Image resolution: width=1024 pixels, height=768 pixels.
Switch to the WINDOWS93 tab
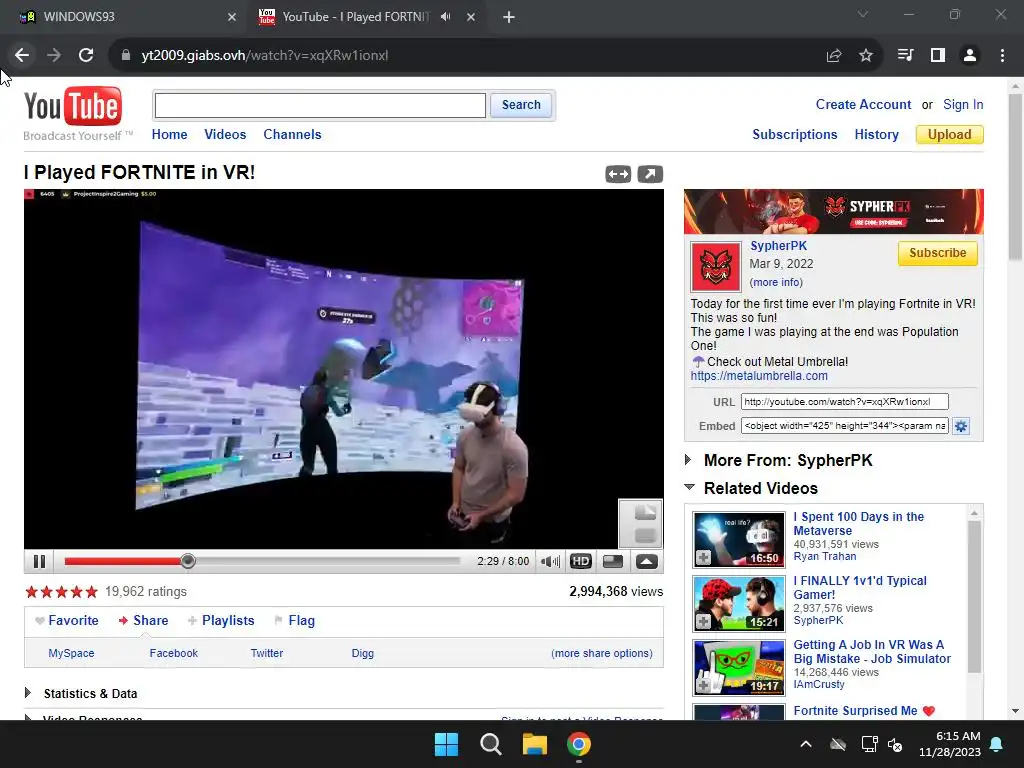[x=128, y=17]
